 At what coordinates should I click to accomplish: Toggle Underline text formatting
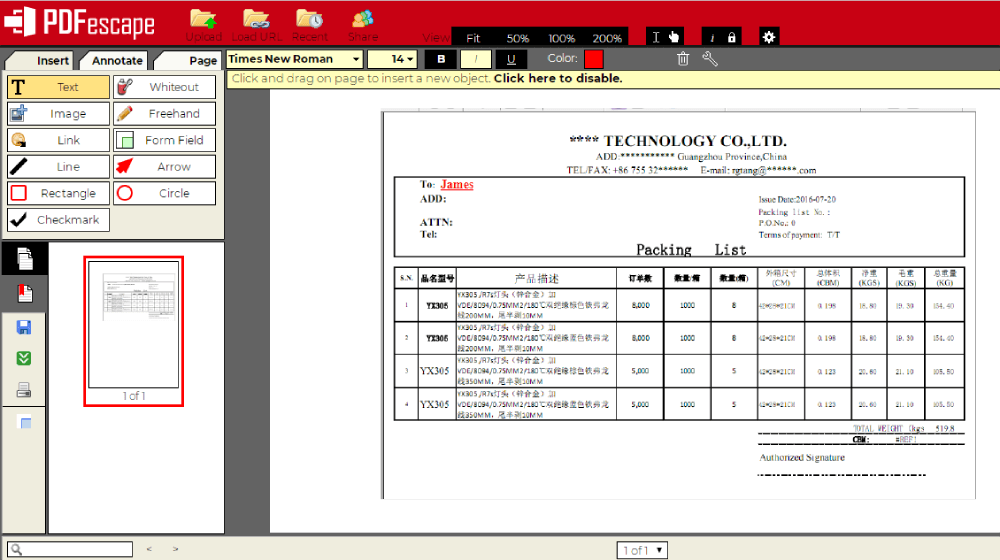coord(511,59)
